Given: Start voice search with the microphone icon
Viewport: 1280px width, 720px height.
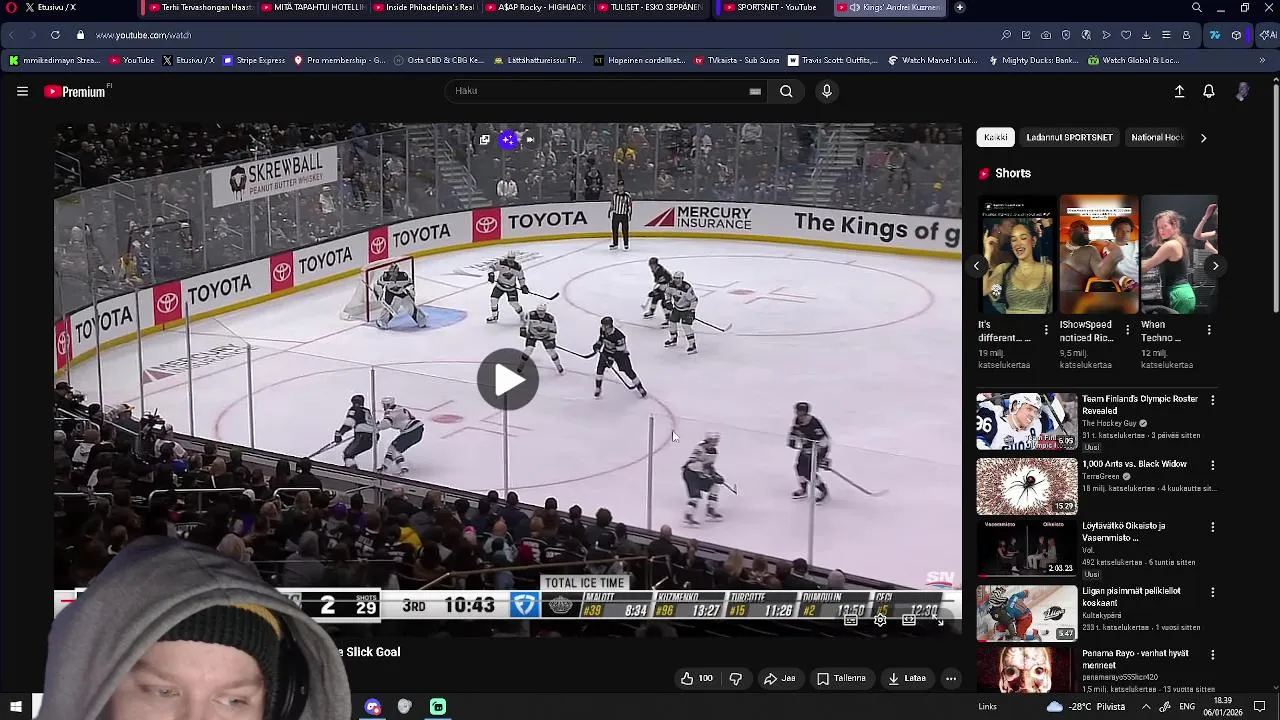Looking at the screenshot, I should [x=826, y=91].
